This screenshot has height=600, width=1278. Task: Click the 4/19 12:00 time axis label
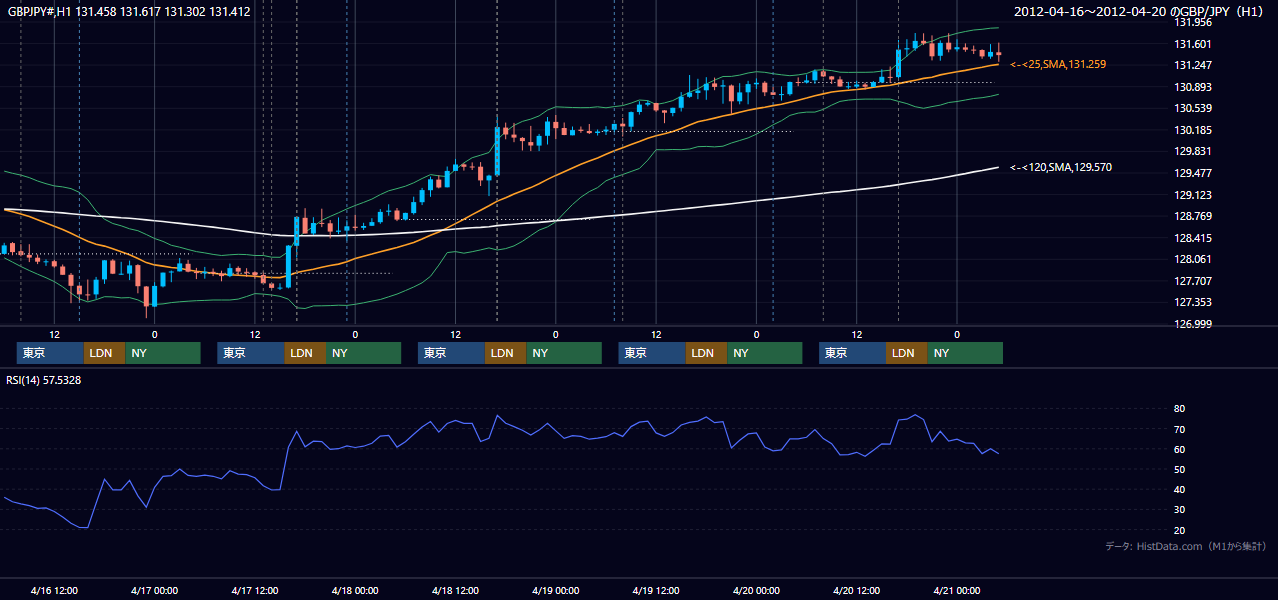pyautogui.click(x=656, y=590)
